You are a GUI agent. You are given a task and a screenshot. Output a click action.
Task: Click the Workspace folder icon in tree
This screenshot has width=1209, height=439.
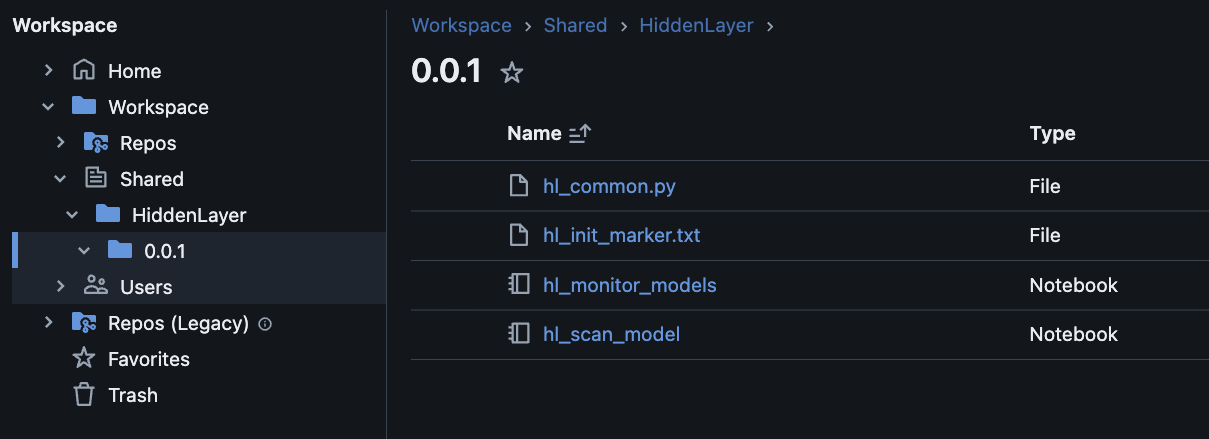tap(84, 106)
